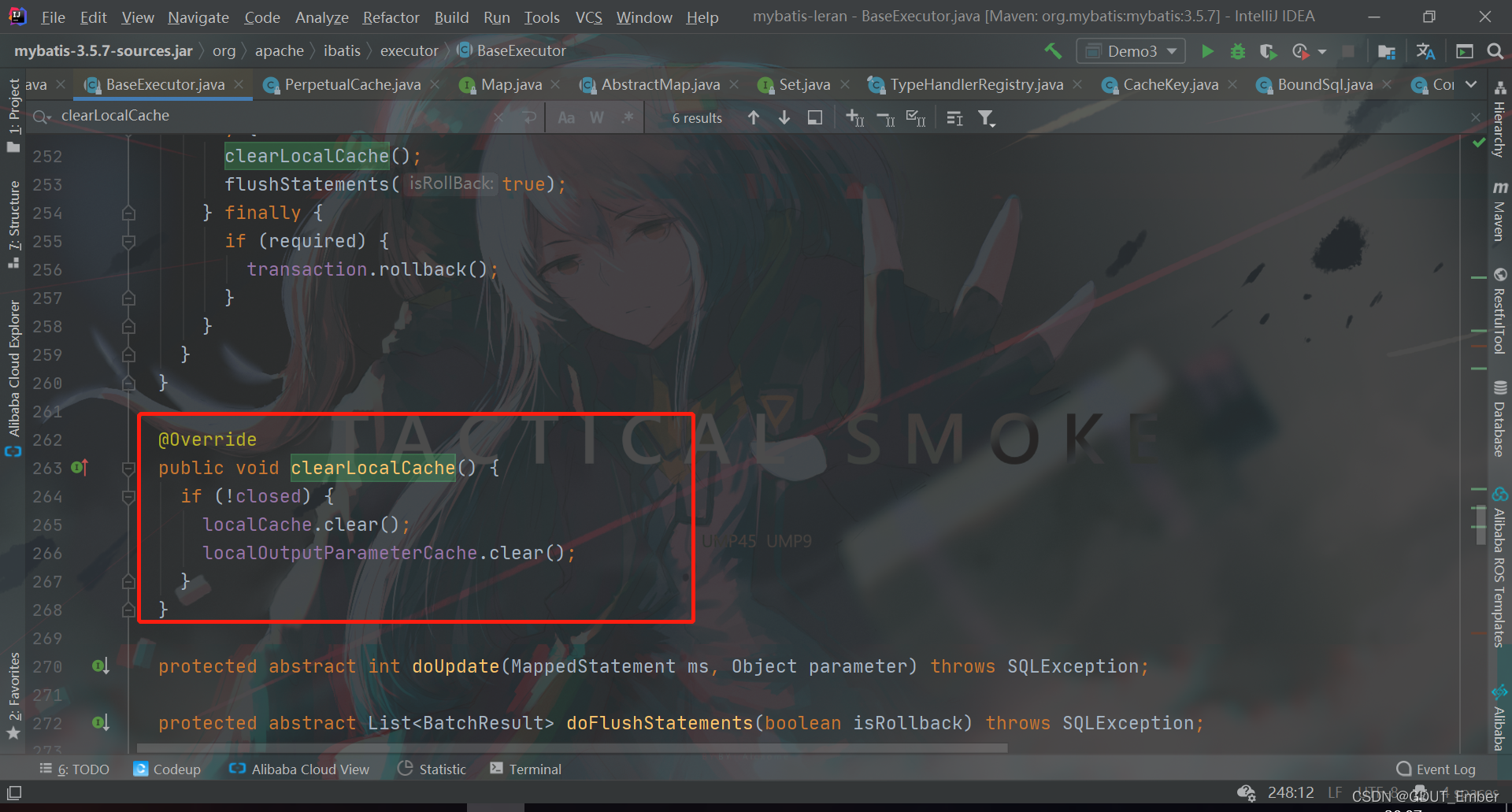The width and height of the screenshot is (1512, 812).
Task: Switch to TypeHandlerRegistry.java tab
Action: tap(976, 84)
